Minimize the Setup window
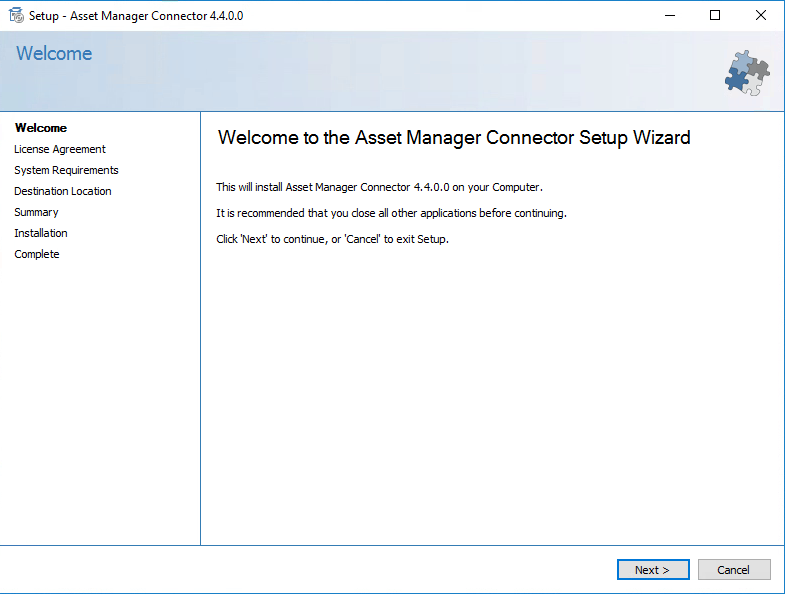The height and width of the screenshot is (594, 785). [x=667, y=16]
